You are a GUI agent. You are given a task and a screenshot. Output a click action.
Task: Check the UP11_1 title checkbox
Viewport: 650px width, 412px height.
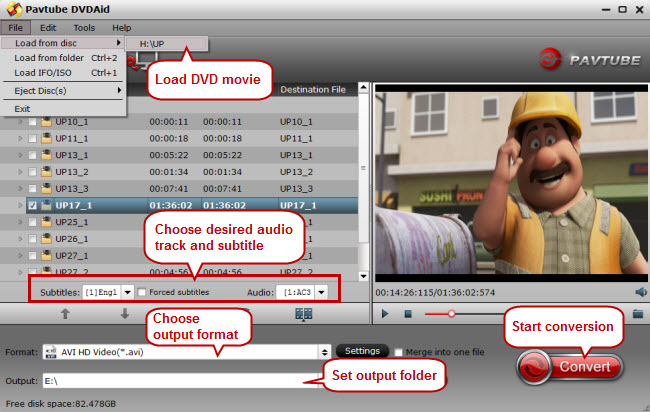(32, 138)
